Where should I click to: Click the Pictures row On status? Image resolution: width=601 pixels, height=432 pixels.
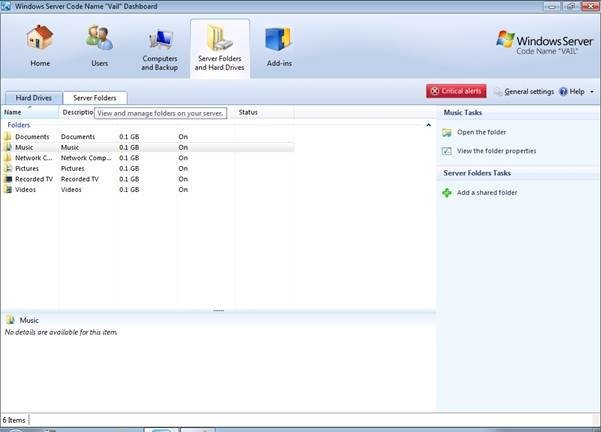tap(183, 168)
